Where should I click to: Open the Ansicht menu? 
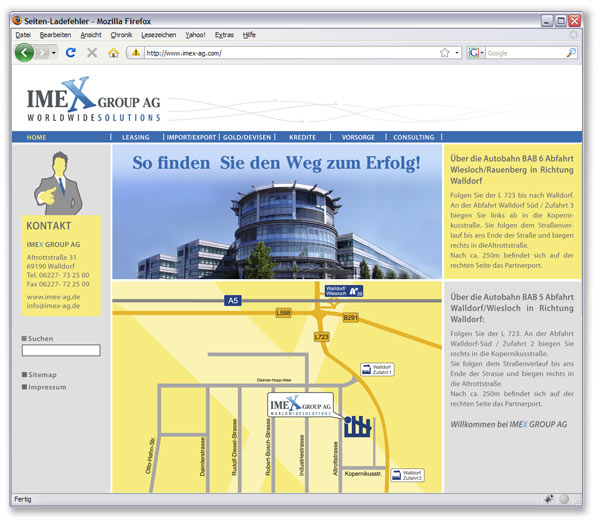[91, 35]
